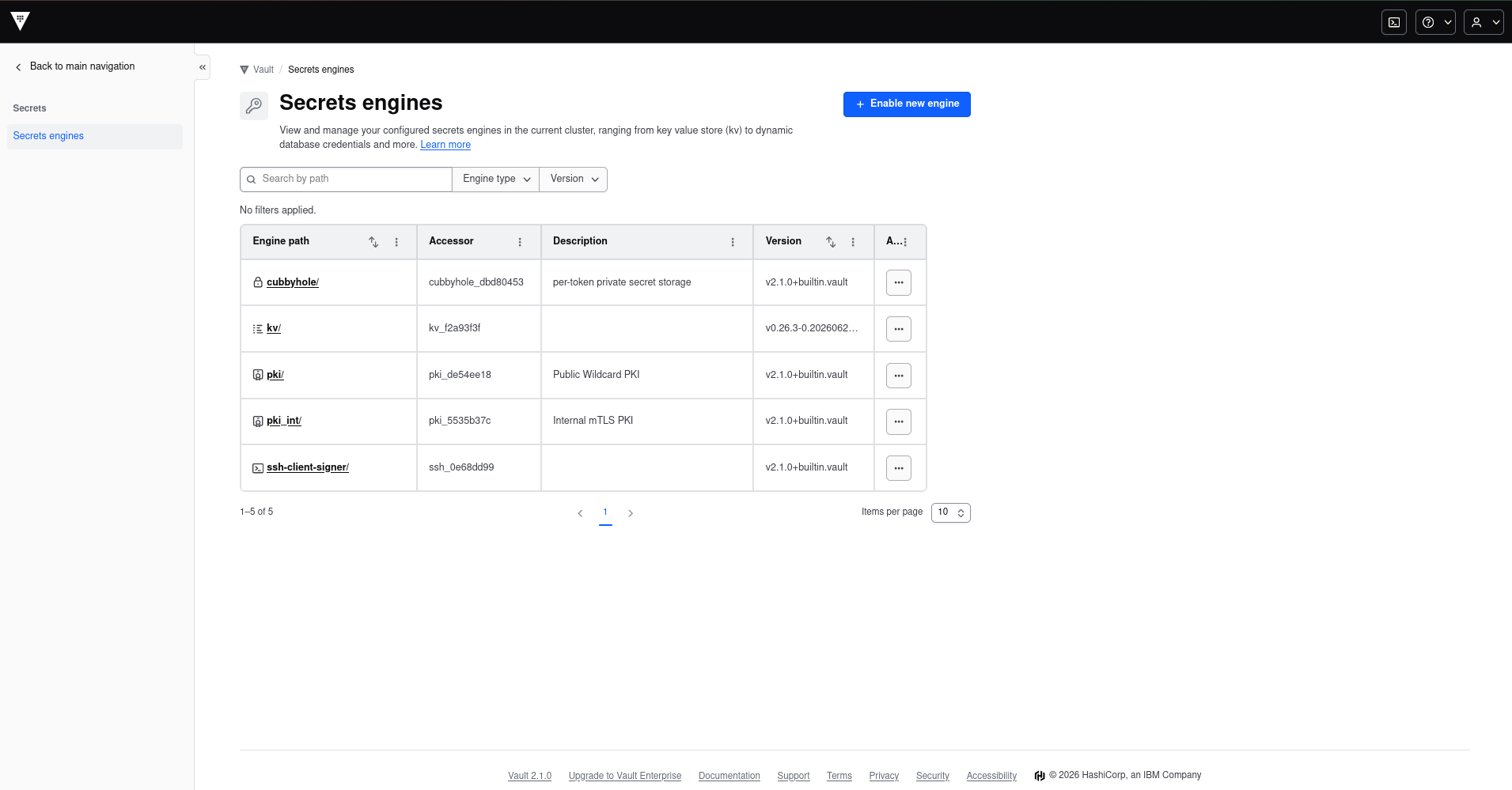1512x790 pixels.
Task: Collapse the sidebar with double-chevron icon
Action: click(x=203, y=67)
